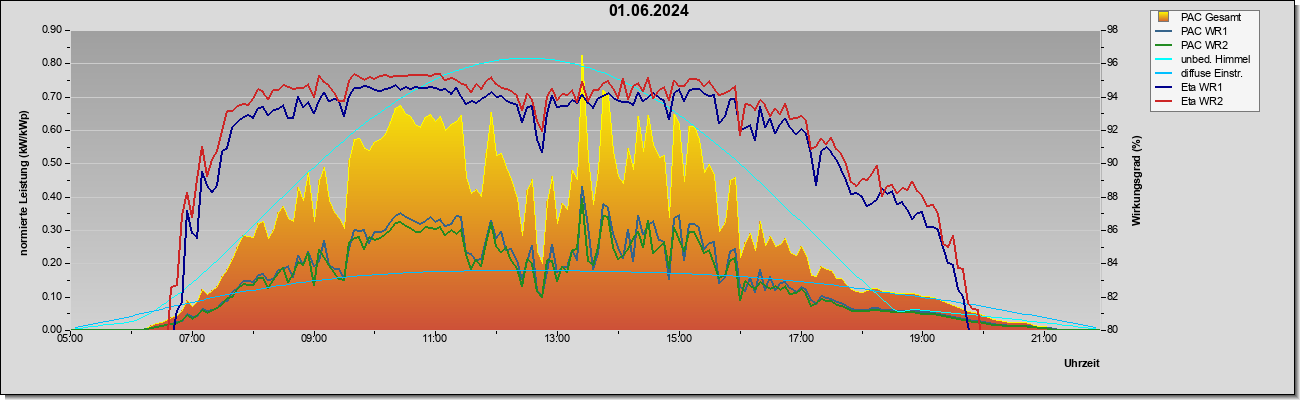
Task: Click the 0.80 left axis value
Action: point(53,63)
